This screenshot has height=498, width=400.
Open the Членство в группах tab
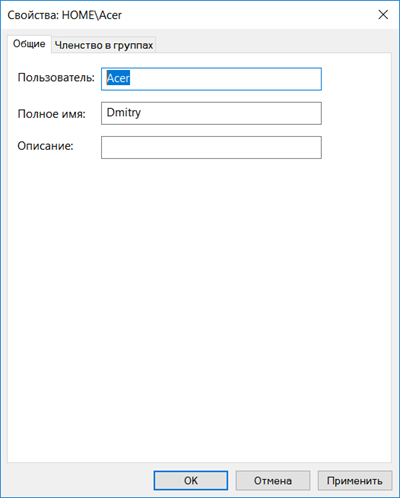pyautogui.click(x=104, y=45)
